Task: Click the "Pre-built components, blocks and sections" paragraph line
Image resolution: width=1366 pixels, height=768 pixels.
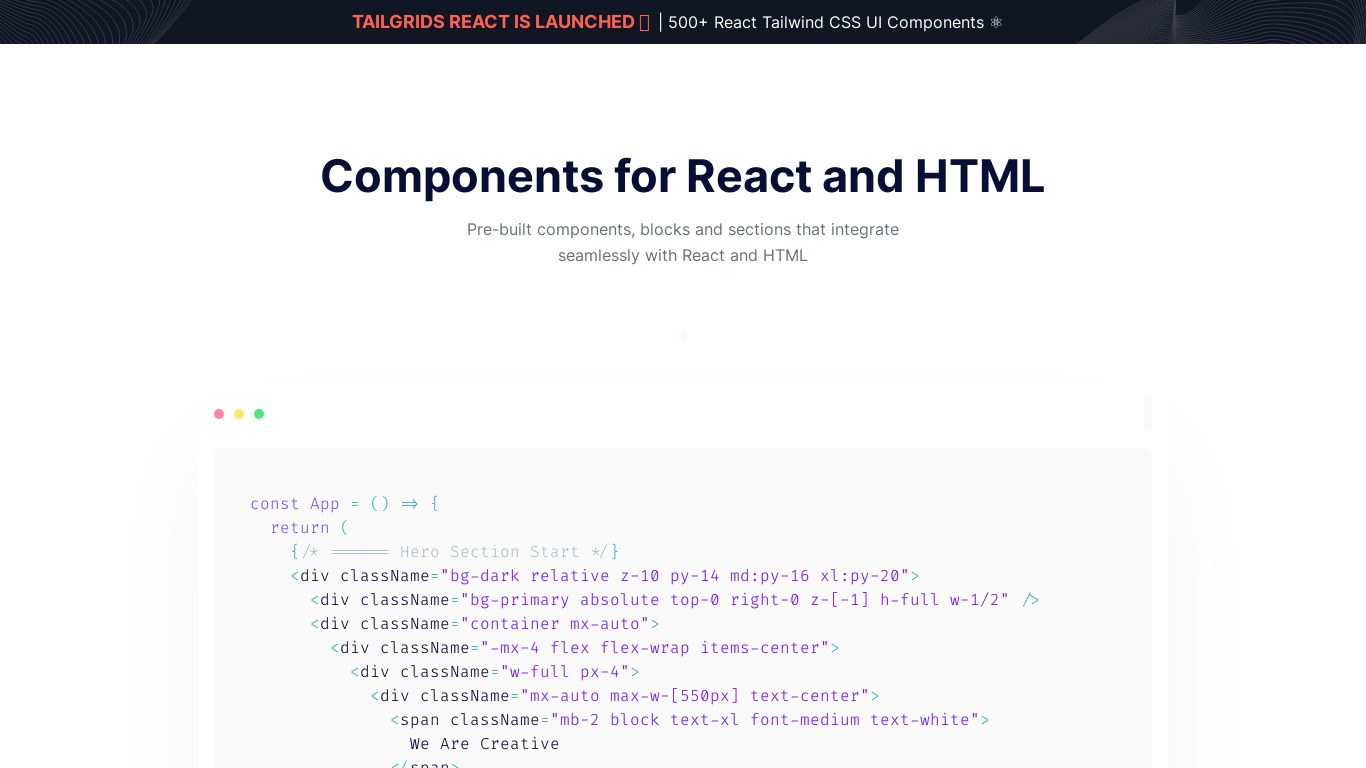Action: point(683,229)
